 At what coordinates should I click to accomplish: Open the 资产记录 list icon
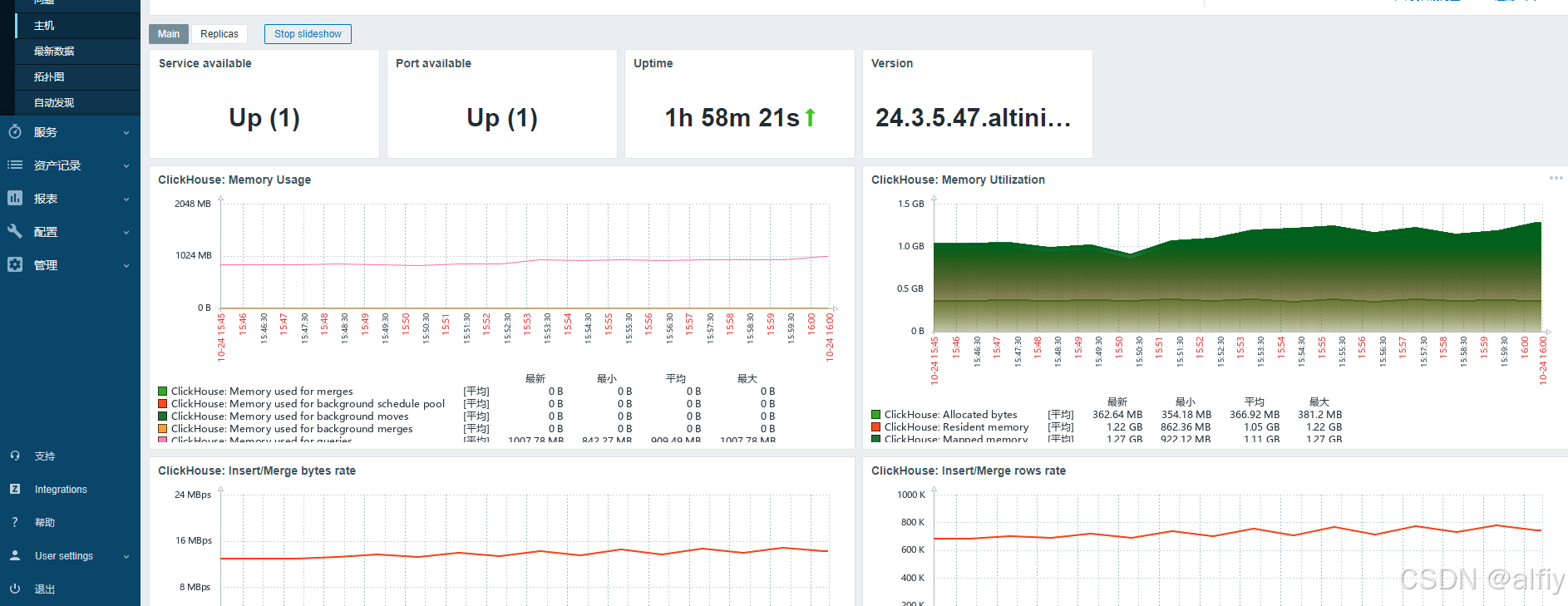(x=15, y=165)
